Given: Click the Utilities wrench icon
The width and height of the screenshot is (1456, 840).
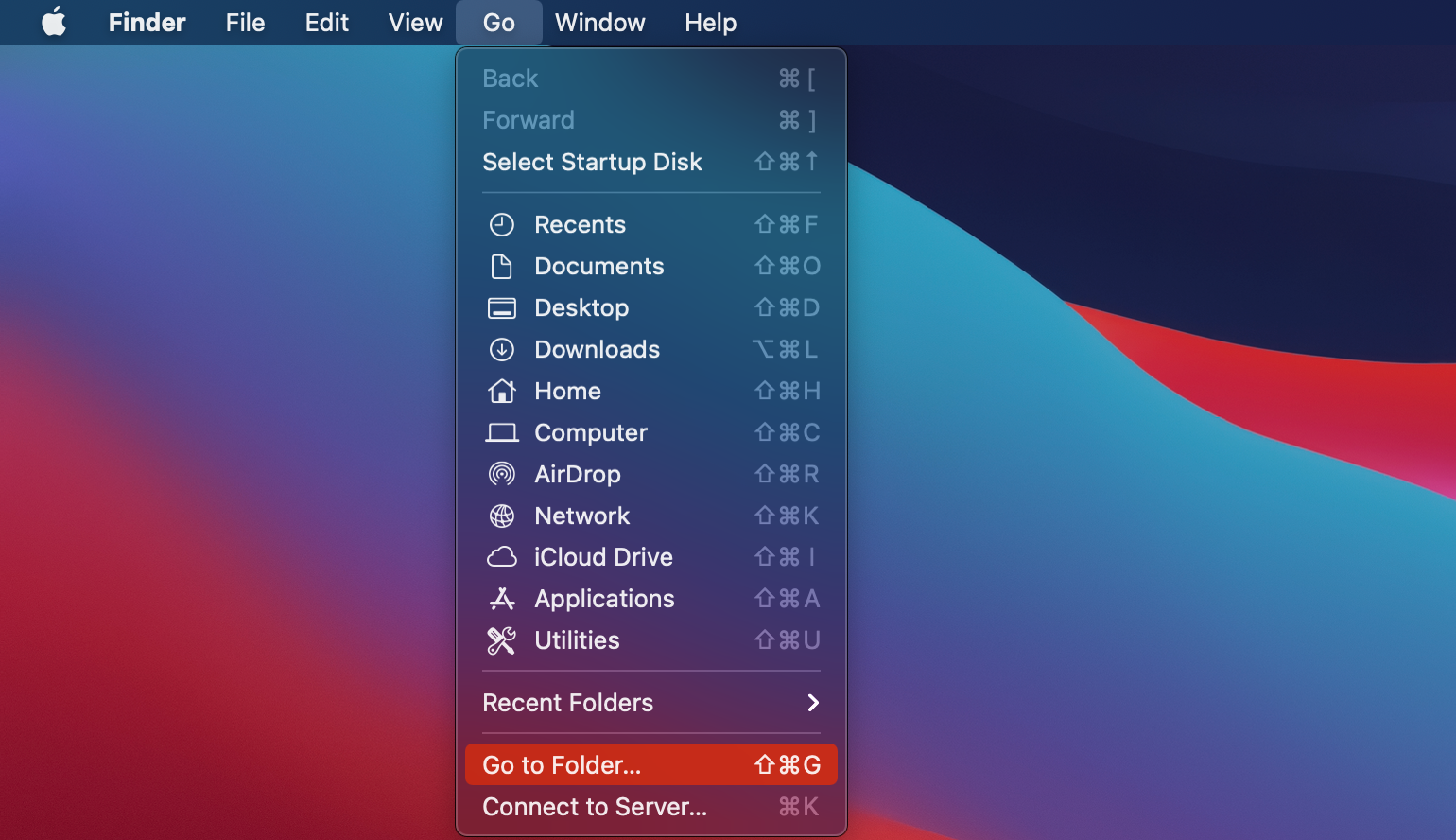Looking at the screenshot, I should coord(501,640).
